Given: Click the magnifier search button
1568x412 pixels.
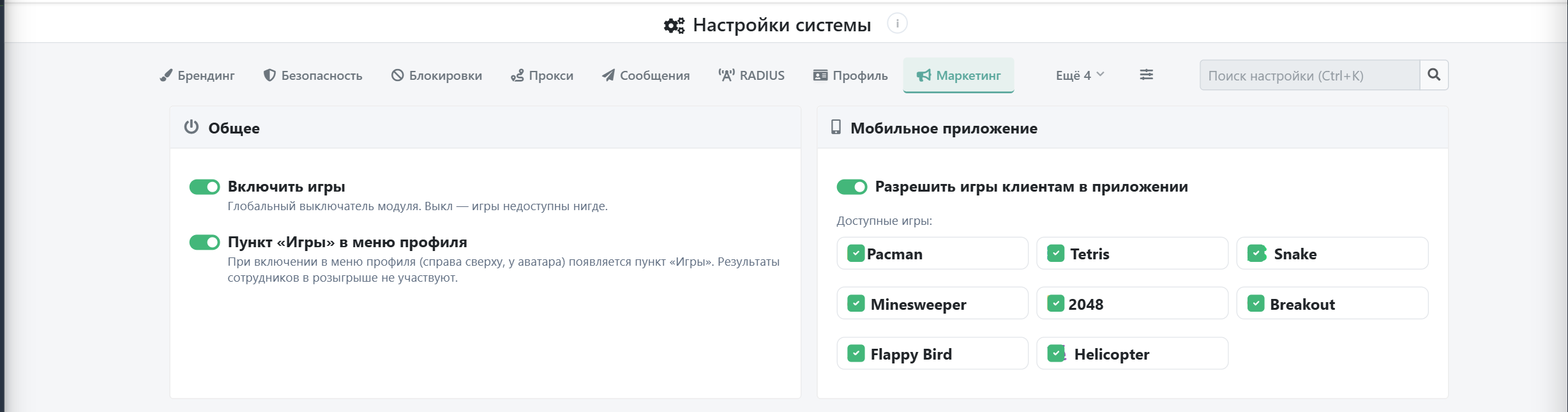Looking at the screenshot, I should click(1434, 75).
